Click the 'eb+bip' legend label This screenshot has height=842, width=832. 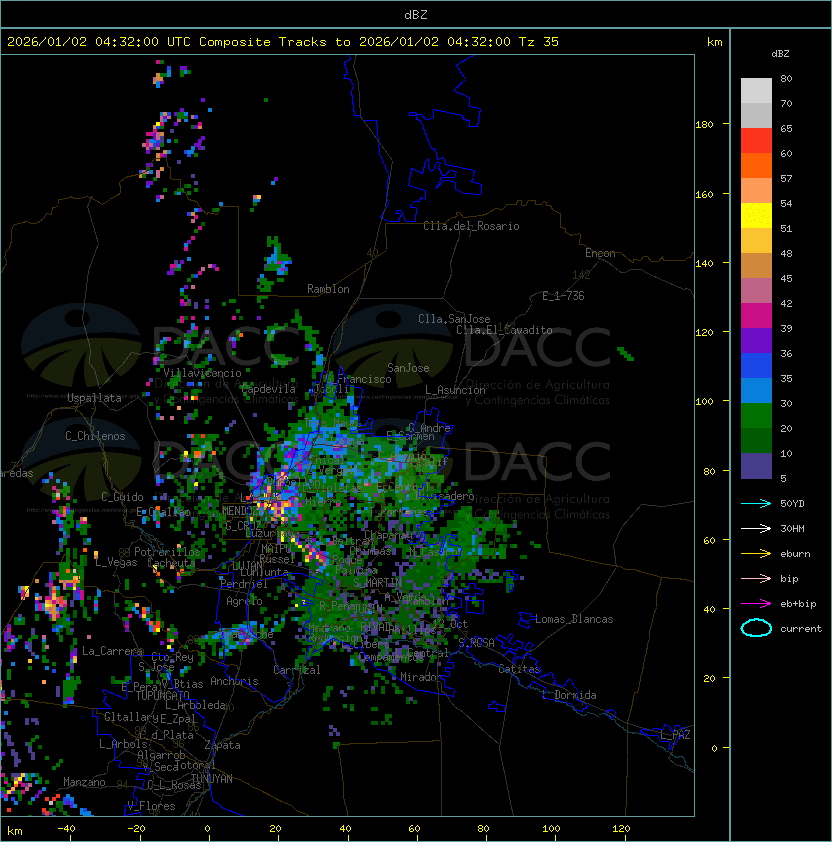tap(798, 604)
